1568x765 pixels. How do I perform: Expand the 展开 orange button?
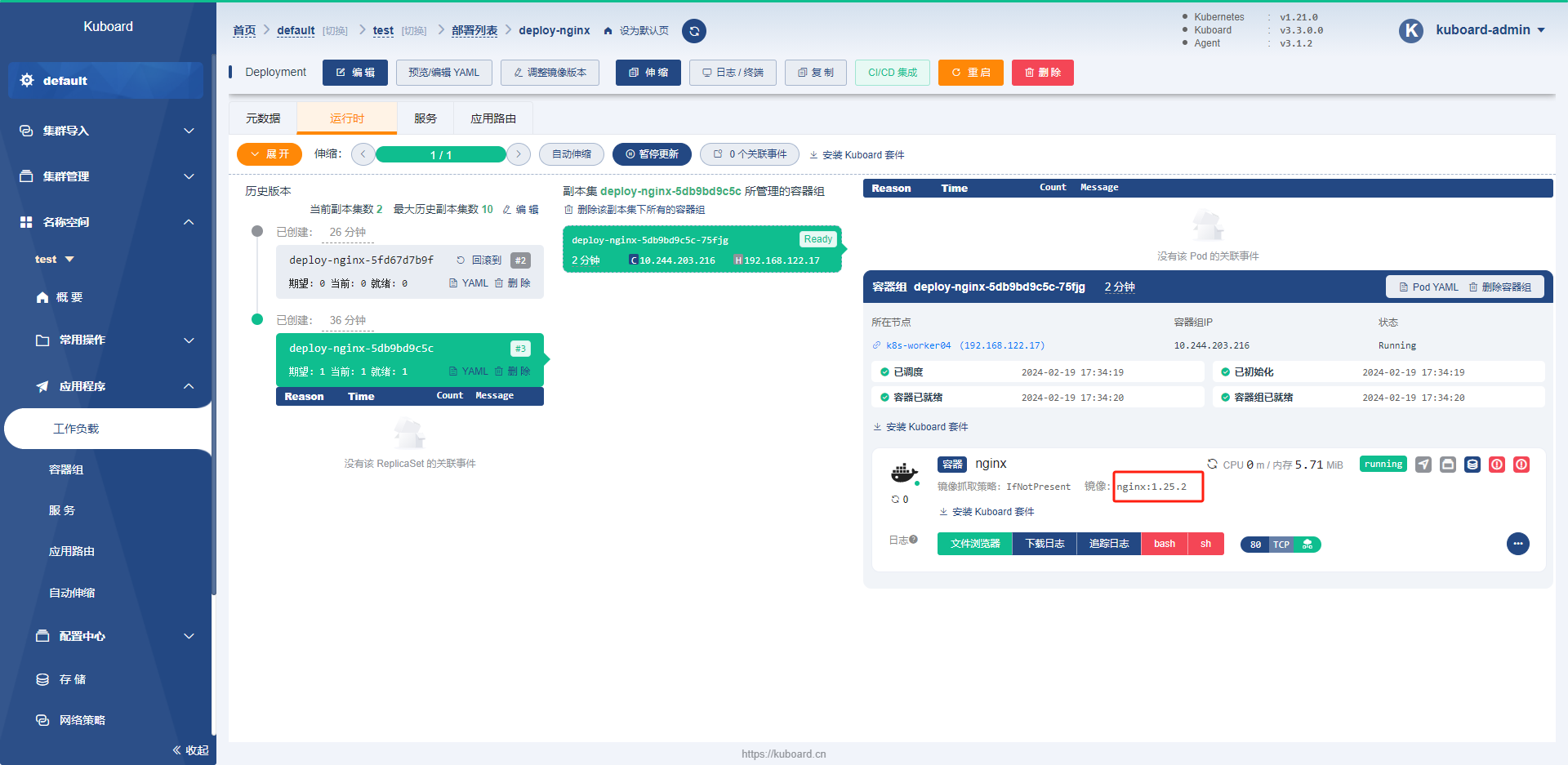(269, 154)
